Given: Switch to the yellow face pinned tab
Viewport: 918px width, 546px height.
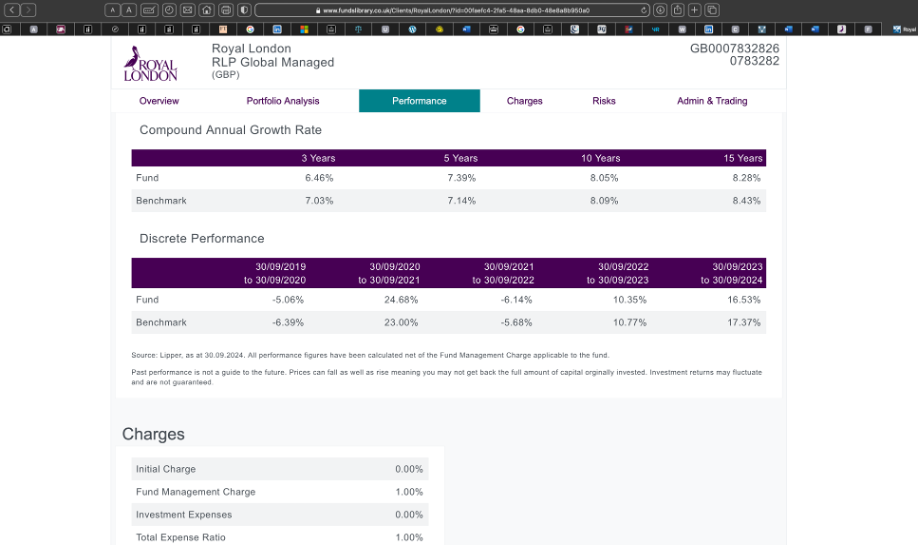Looking at the screenshot, I should pyautogui.click(x=439, y=29).
